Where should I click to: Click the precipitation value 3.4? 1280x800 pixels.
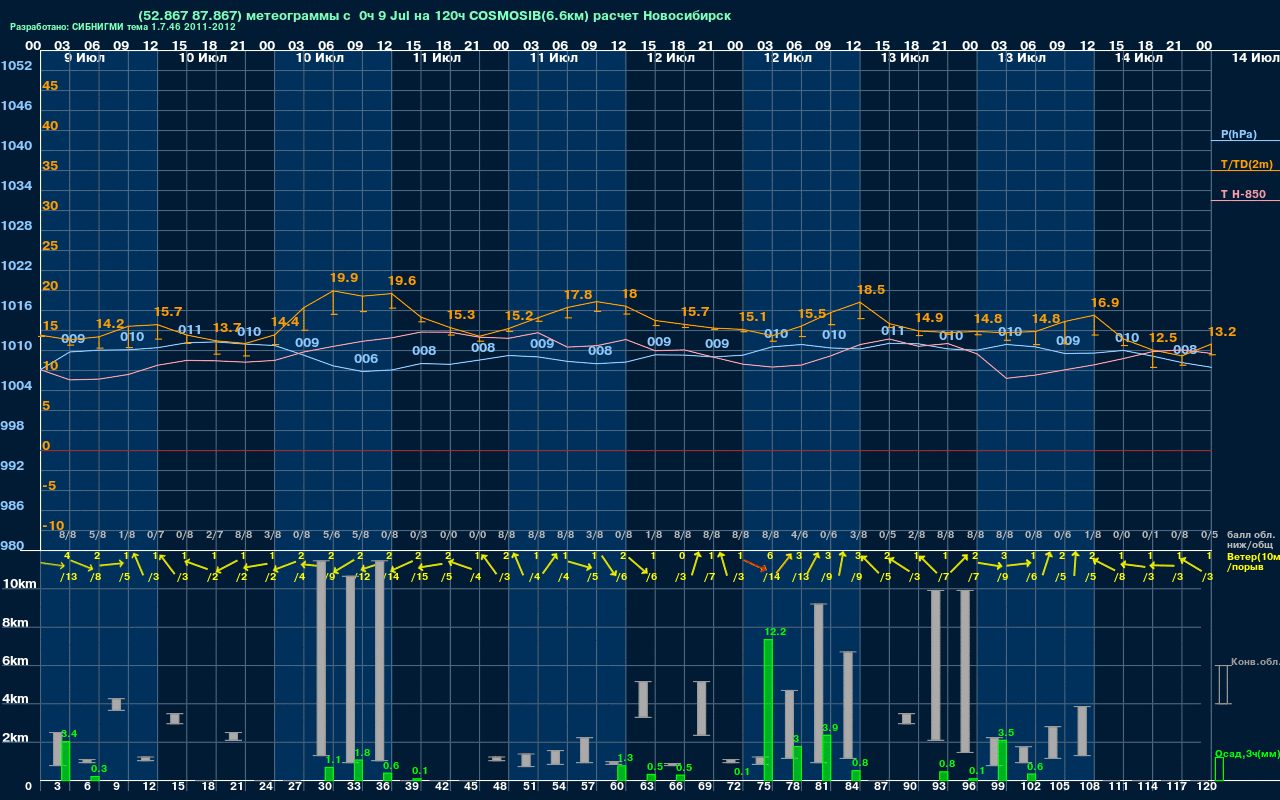[x=69, y=734]
